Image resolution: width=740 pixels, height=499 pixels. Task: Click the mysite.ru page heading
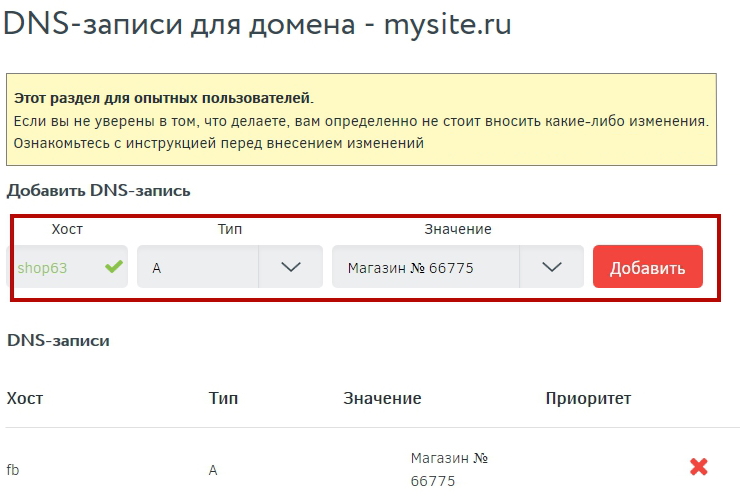pos(257,25)
